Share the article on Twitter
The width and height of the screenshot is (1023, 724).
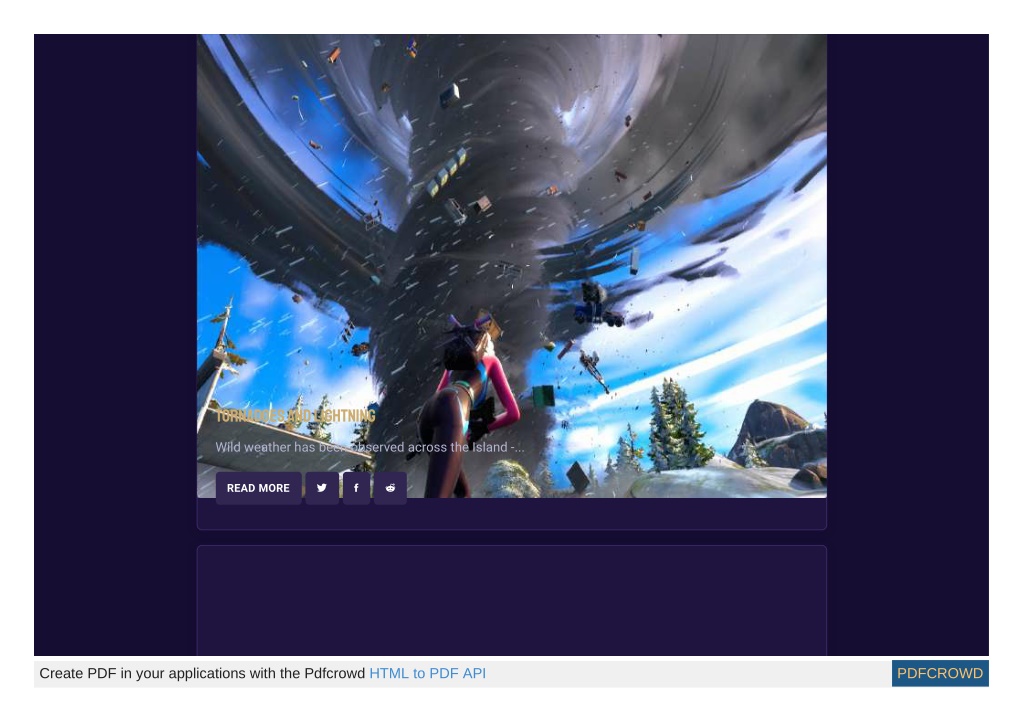(322, 488)
